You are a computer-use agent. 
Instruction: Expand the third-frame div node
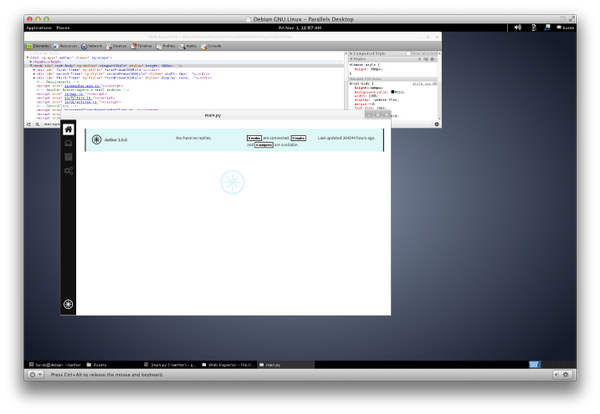point(34,78)
